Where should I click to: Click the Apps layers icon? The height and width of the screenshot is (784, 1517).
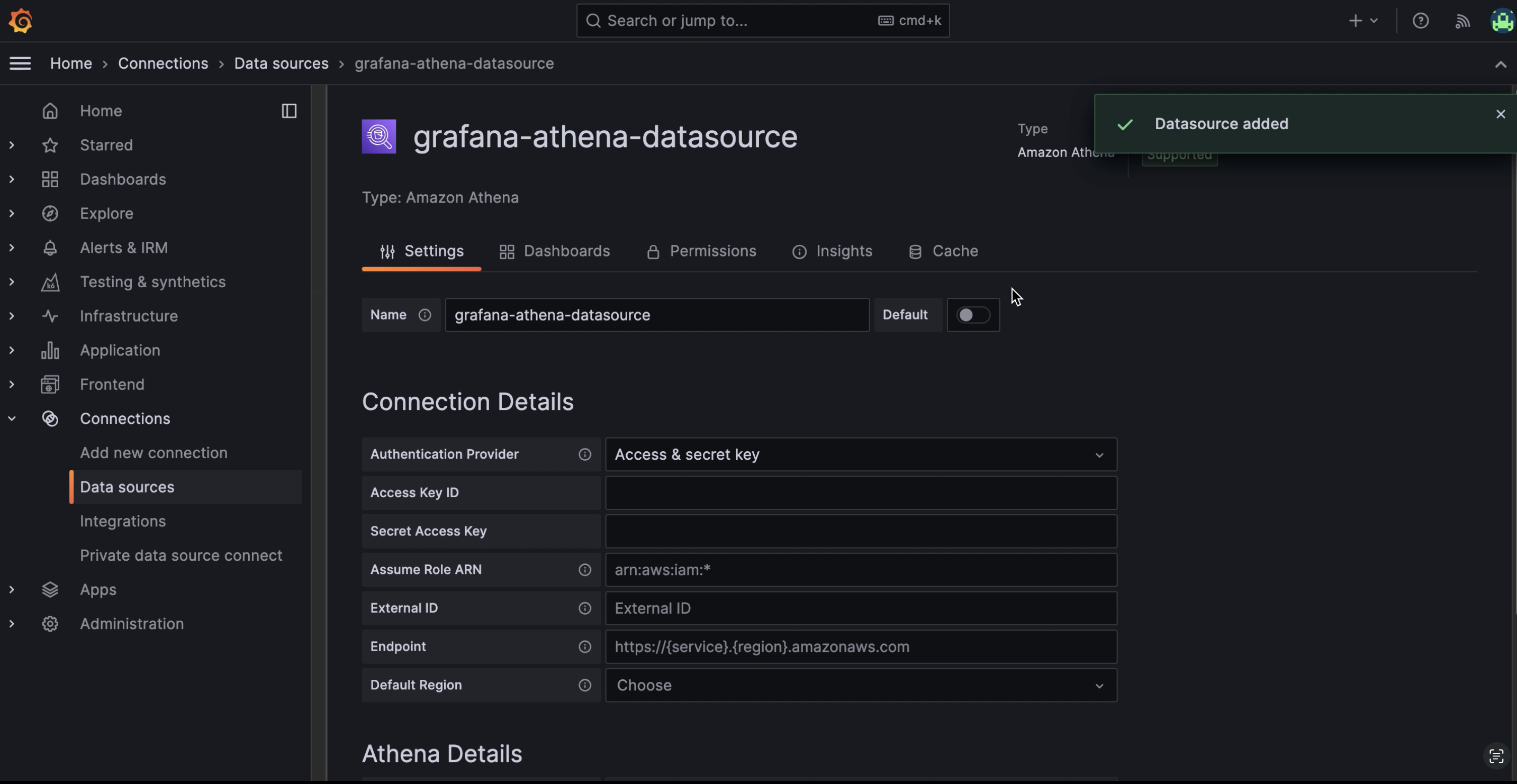[x=50, y=589]
